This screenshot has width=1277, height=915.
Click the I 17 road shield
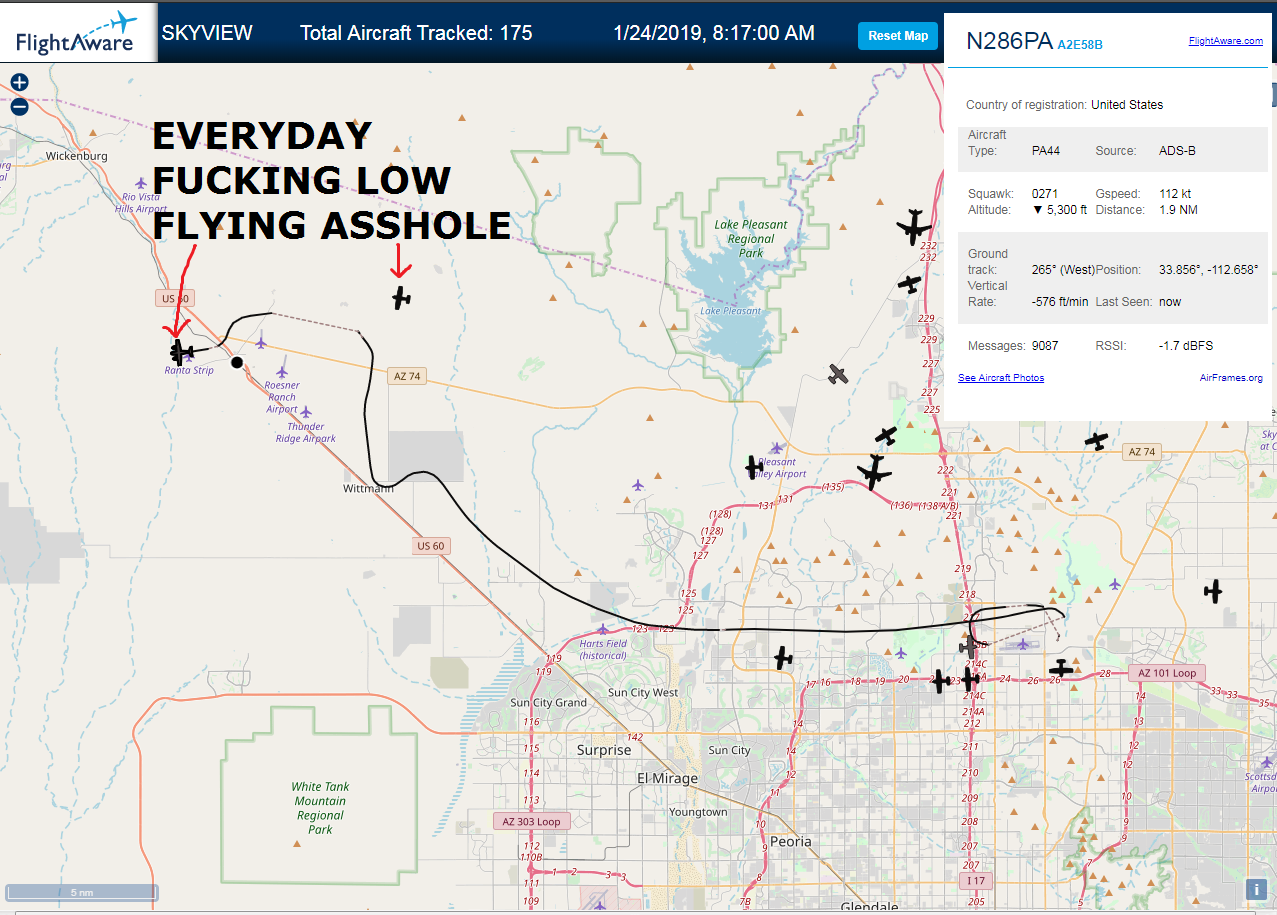(975, 880)
